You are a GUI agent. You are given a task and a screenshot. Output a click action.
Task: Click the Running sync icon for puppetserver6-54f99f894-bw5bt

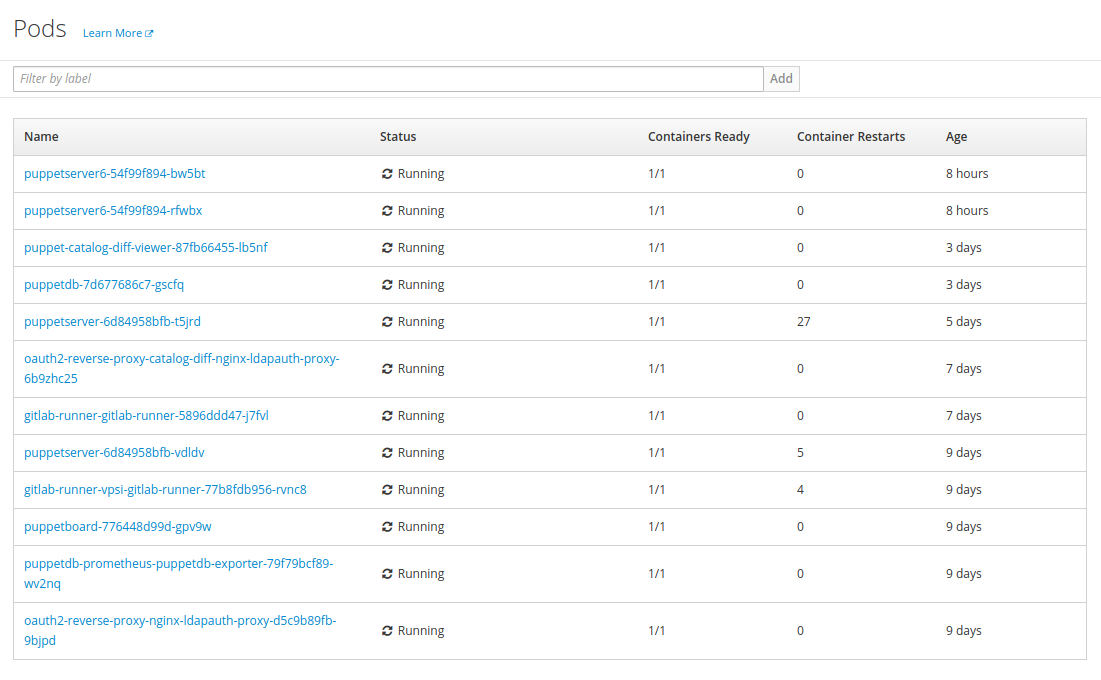[x=387, y=174]
